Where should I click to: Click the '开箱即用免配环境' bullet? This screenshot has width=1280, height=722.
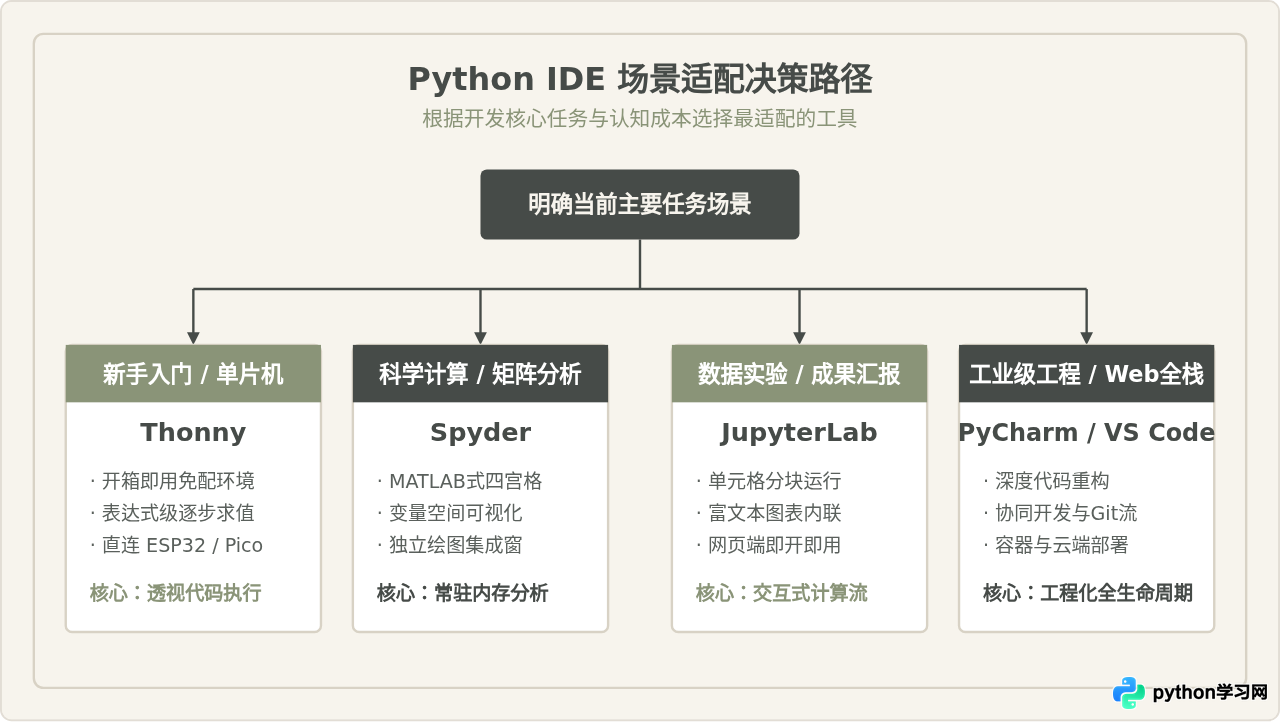click(x=172, y=481)
